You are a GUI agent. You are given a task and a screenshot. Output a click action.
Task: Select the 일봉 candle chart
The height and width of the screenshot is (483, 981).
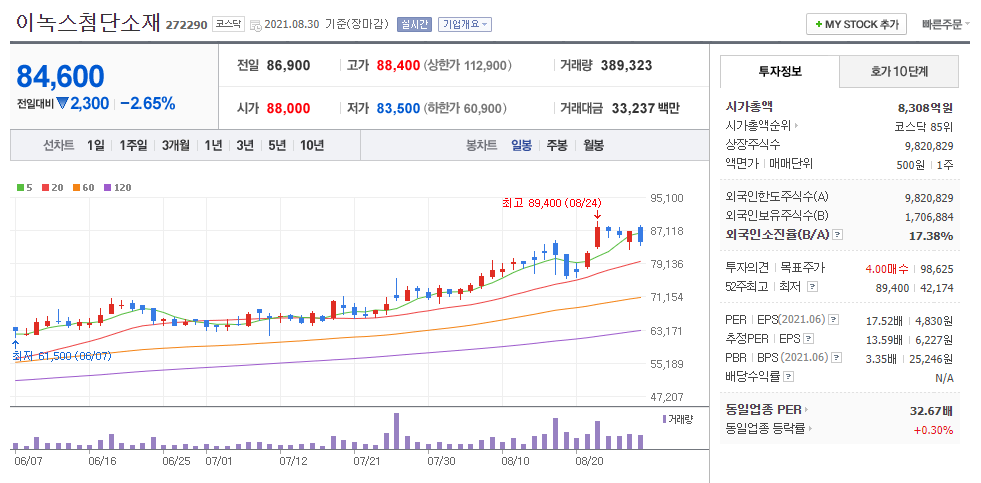pyautogui.click(x=521, y=146)
